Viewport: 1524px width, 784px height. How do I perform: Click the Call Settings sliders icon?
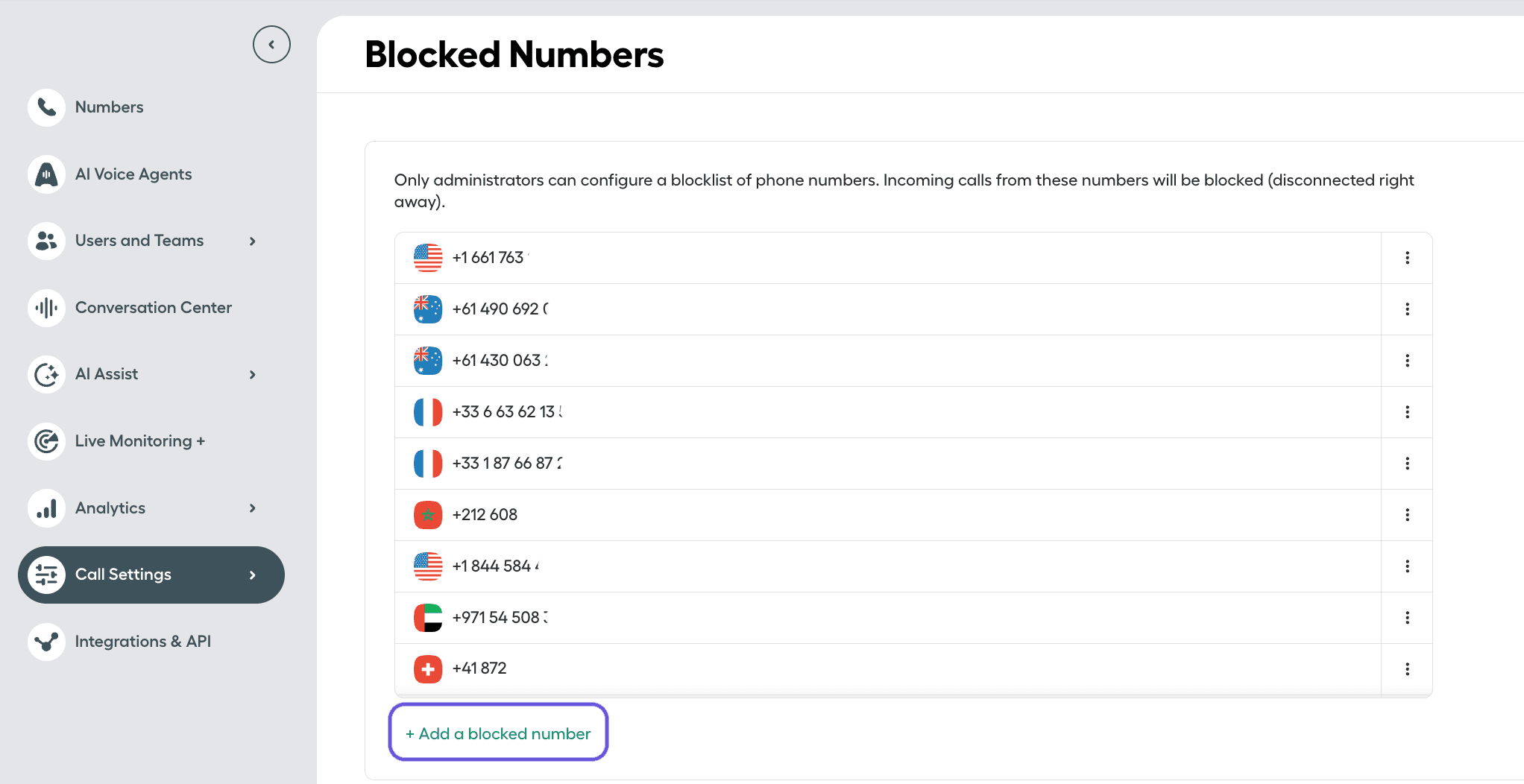tap(45, 575)
